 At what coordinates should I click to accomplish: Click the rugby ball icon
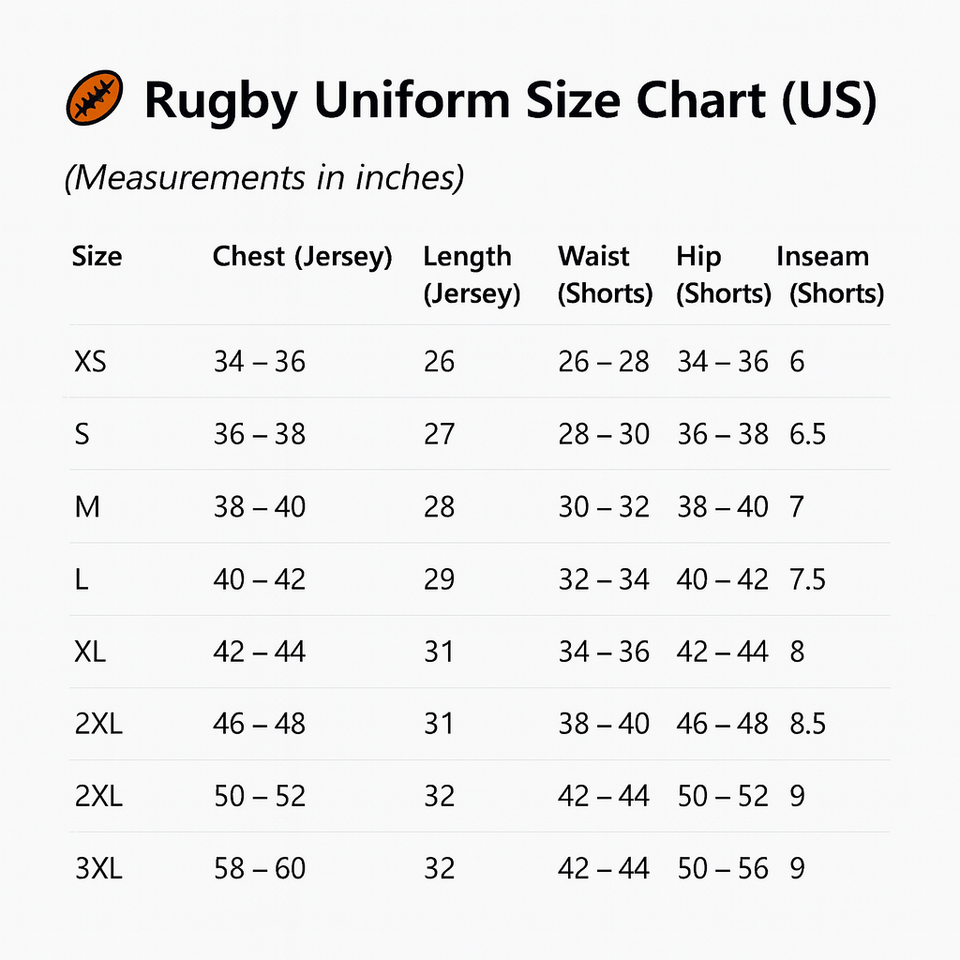(93, 98)
